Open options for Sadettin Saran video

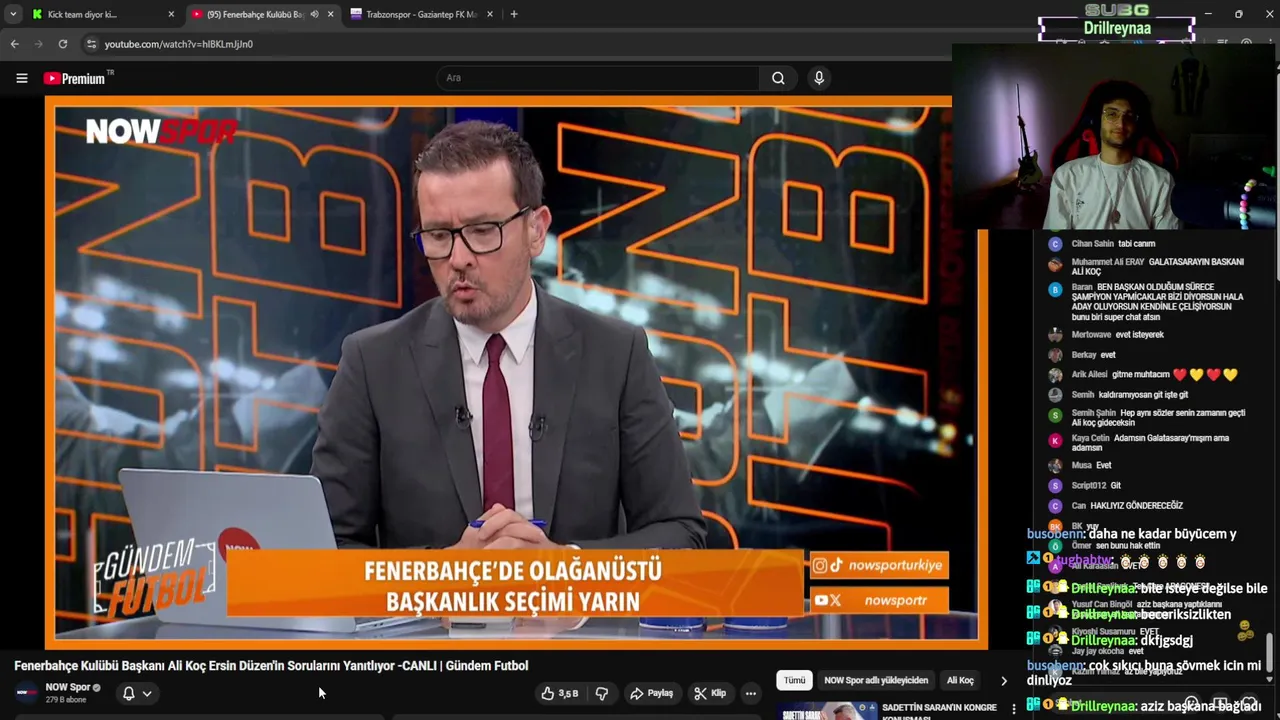point(1014,708)
